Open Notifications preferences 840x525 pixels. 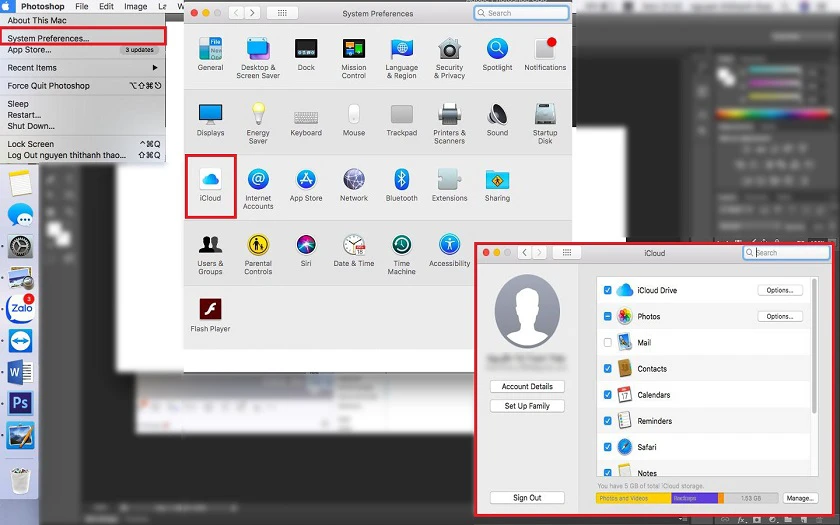pos(545,55)
